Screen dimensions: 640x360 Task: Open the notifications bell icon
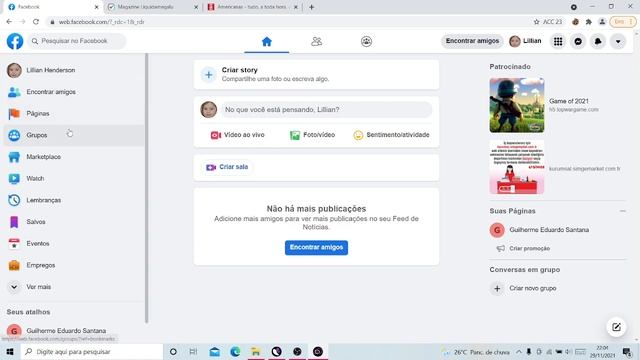(x=598, y=41)
